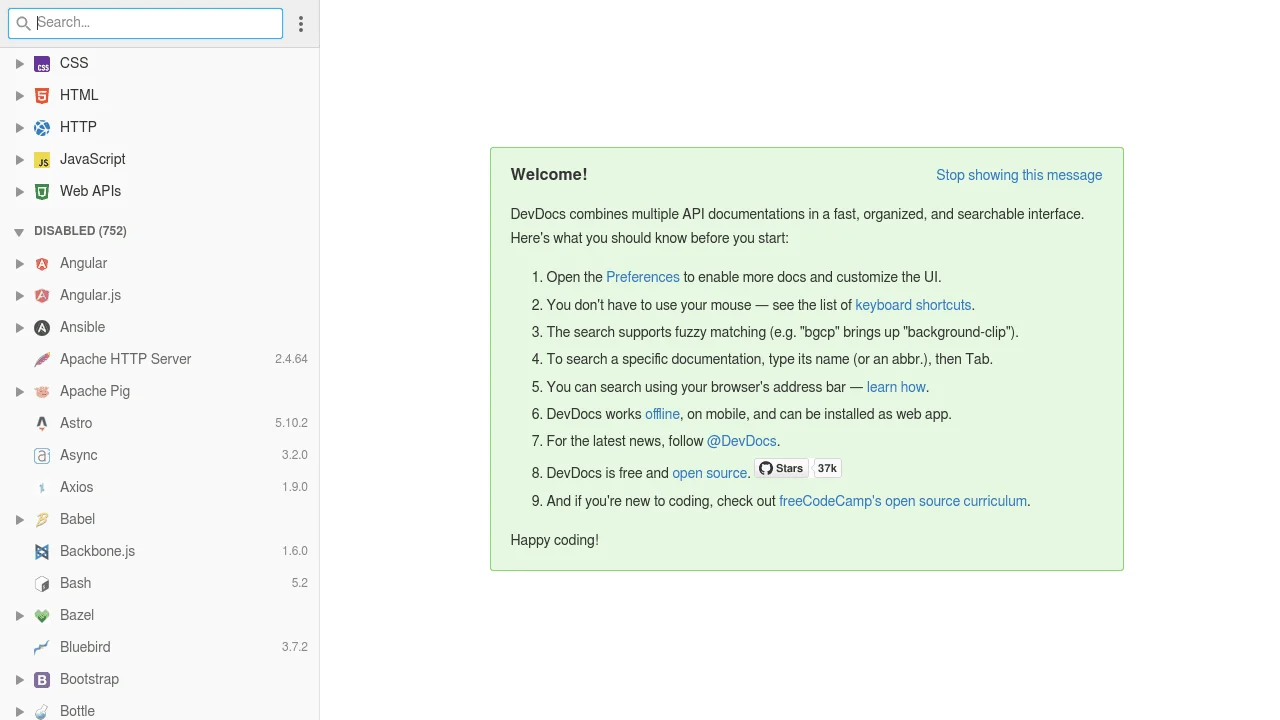Image resolution: width=1280 pixels, height=720 pixels.
Task: Expand the Babel documentation arrow
Action: tap(19, 520)
